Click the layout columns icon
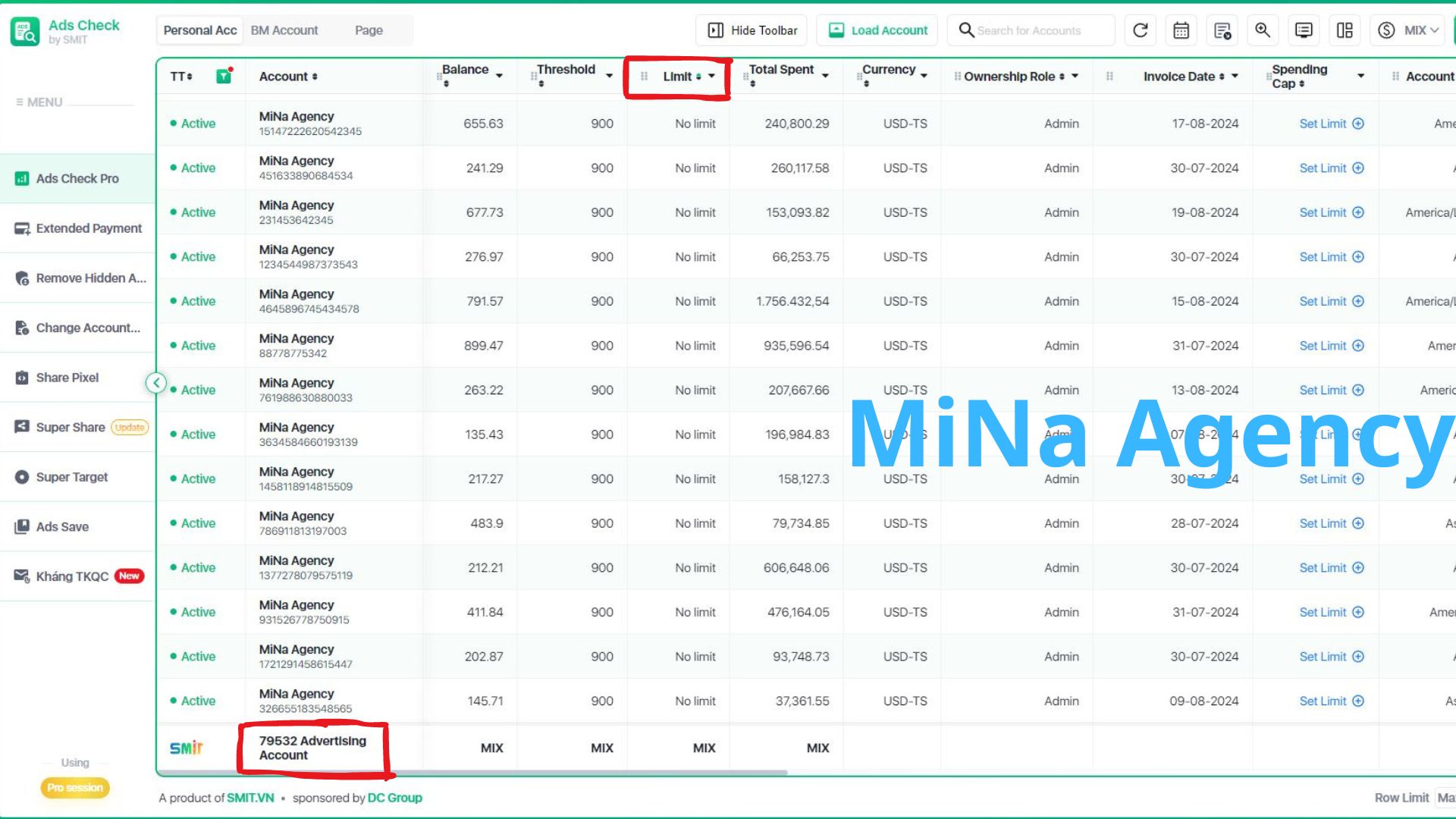Image resolution: width=1456 pixels, height=819 pixels. (x=1345, y=30)
